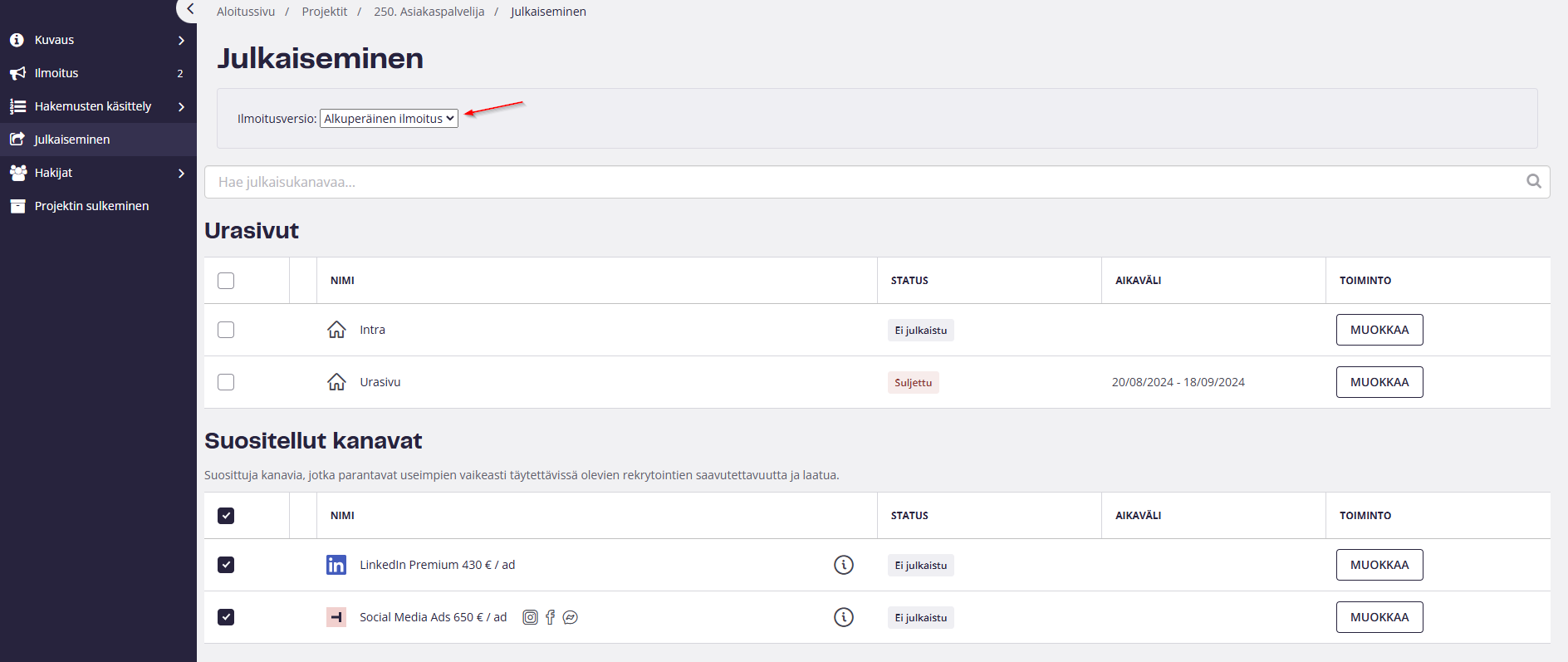1568x662 pixels.
Task: Go to 250. Asiakaspalvelija breadcrumb link
Action: coord(429,12)
